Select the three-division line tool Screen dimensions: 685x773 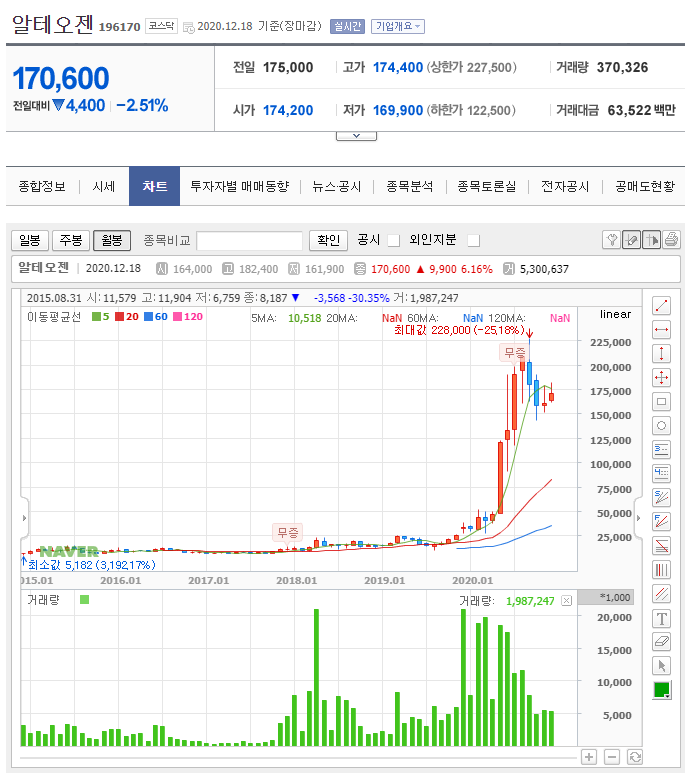click(661, 449)
